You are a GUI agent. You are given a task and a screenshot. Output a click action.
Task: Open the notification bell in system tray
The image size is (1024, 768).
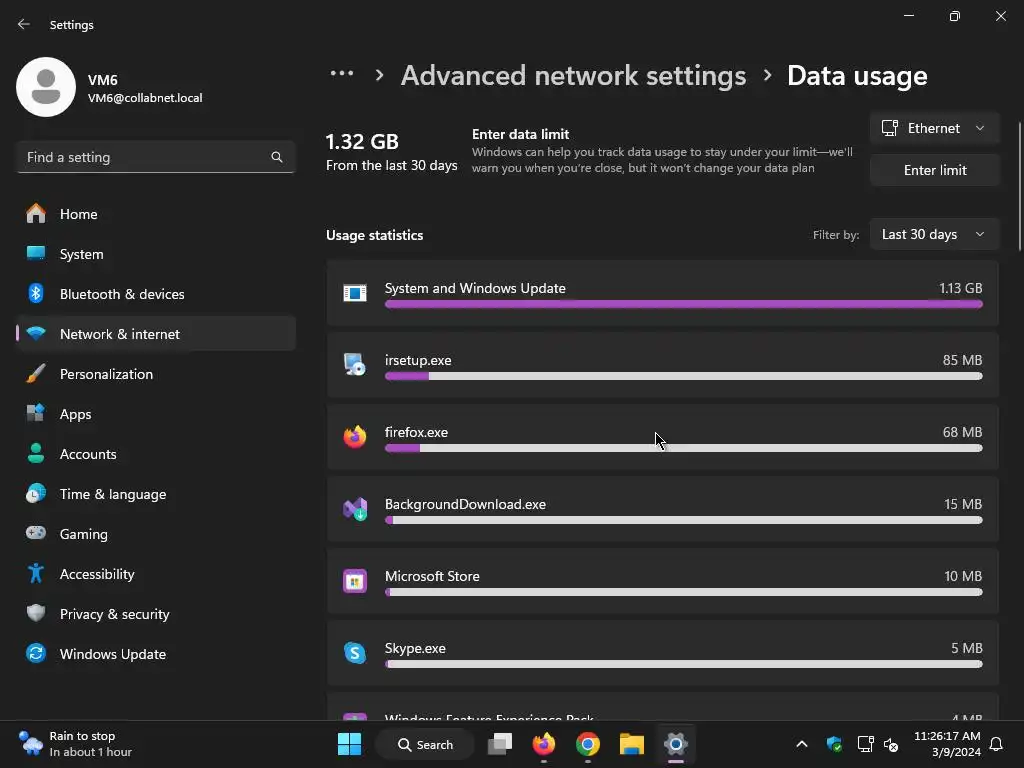[x=996, y=744]
